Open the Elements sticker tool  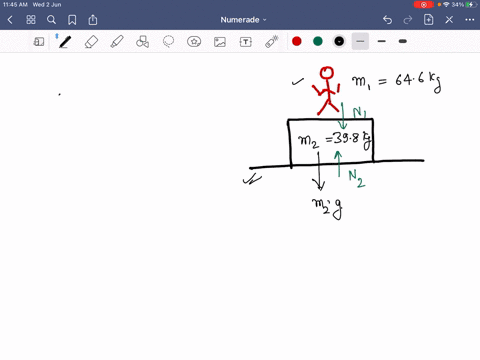pos(194,42)
